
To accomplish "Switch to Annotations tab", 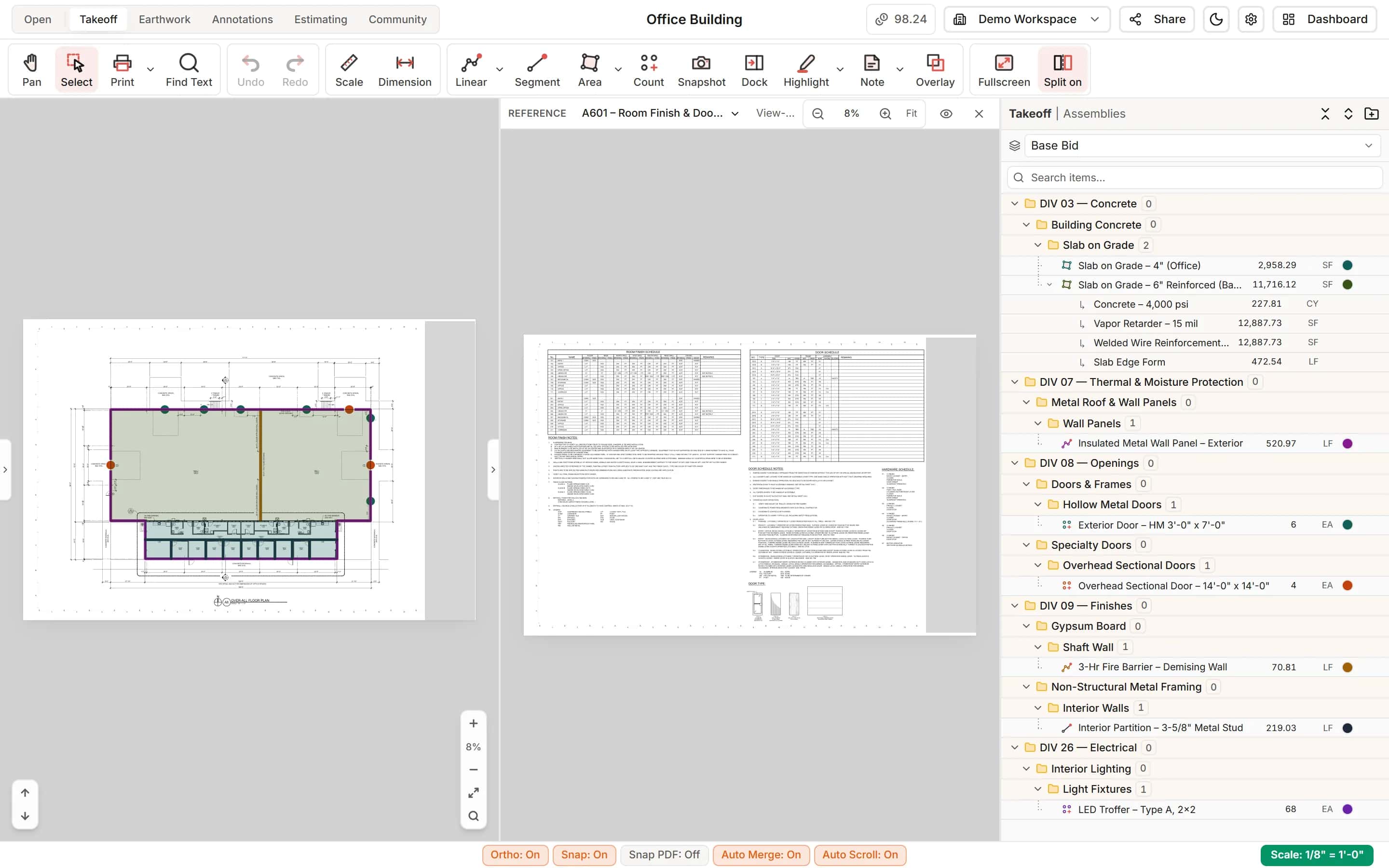I will [x=242, y=19].
